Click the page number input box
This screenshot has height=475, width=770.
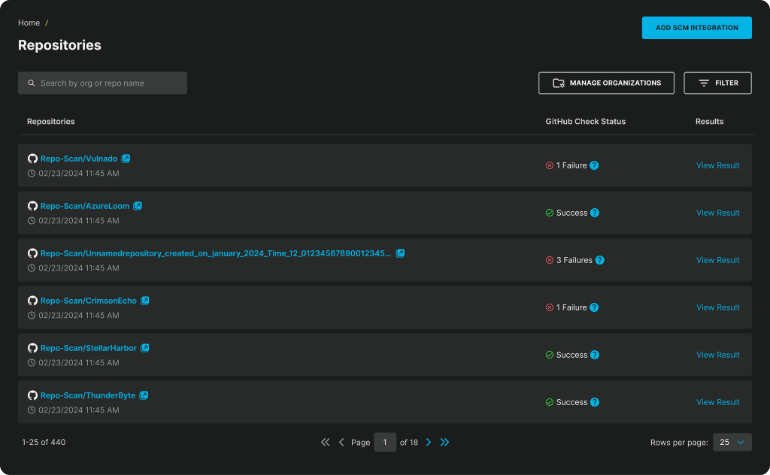pos(385,442)
